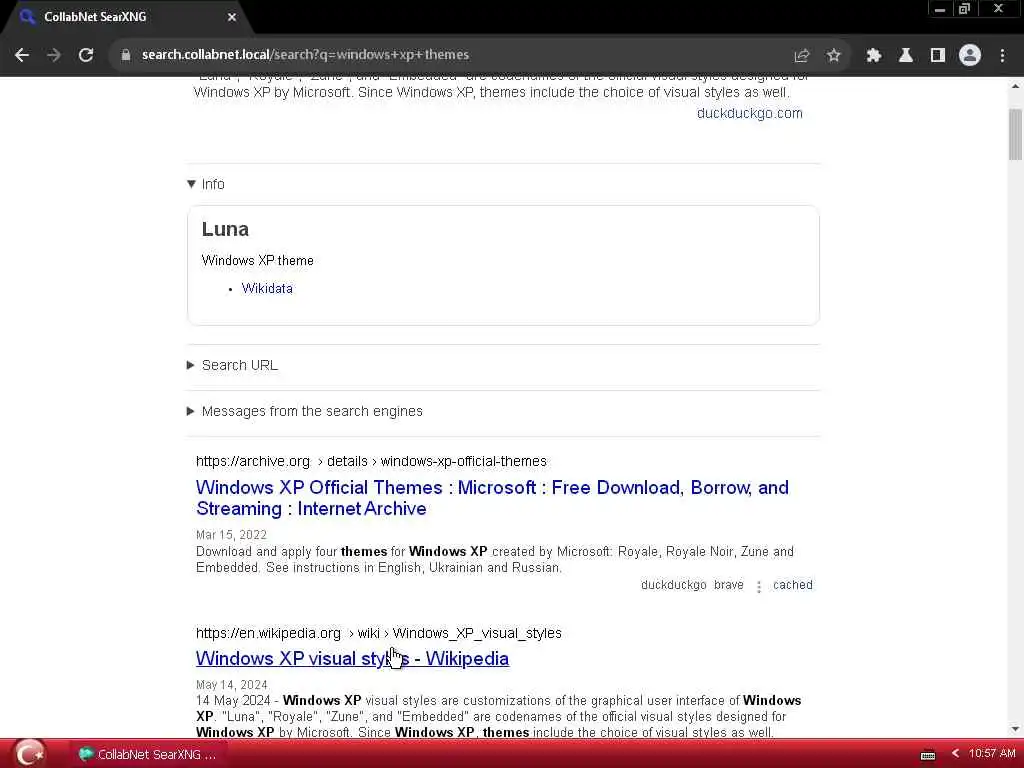Open the duckduckgo.com source link
The width and height of the screenshot is (1024, 768).
click(750, 113)
